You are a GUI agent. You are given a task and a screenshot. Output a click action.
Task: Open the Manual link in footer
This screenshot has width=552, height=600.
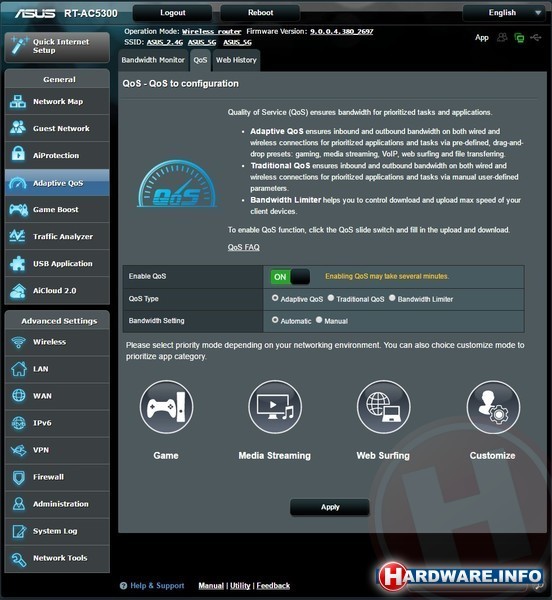point(211,585)
